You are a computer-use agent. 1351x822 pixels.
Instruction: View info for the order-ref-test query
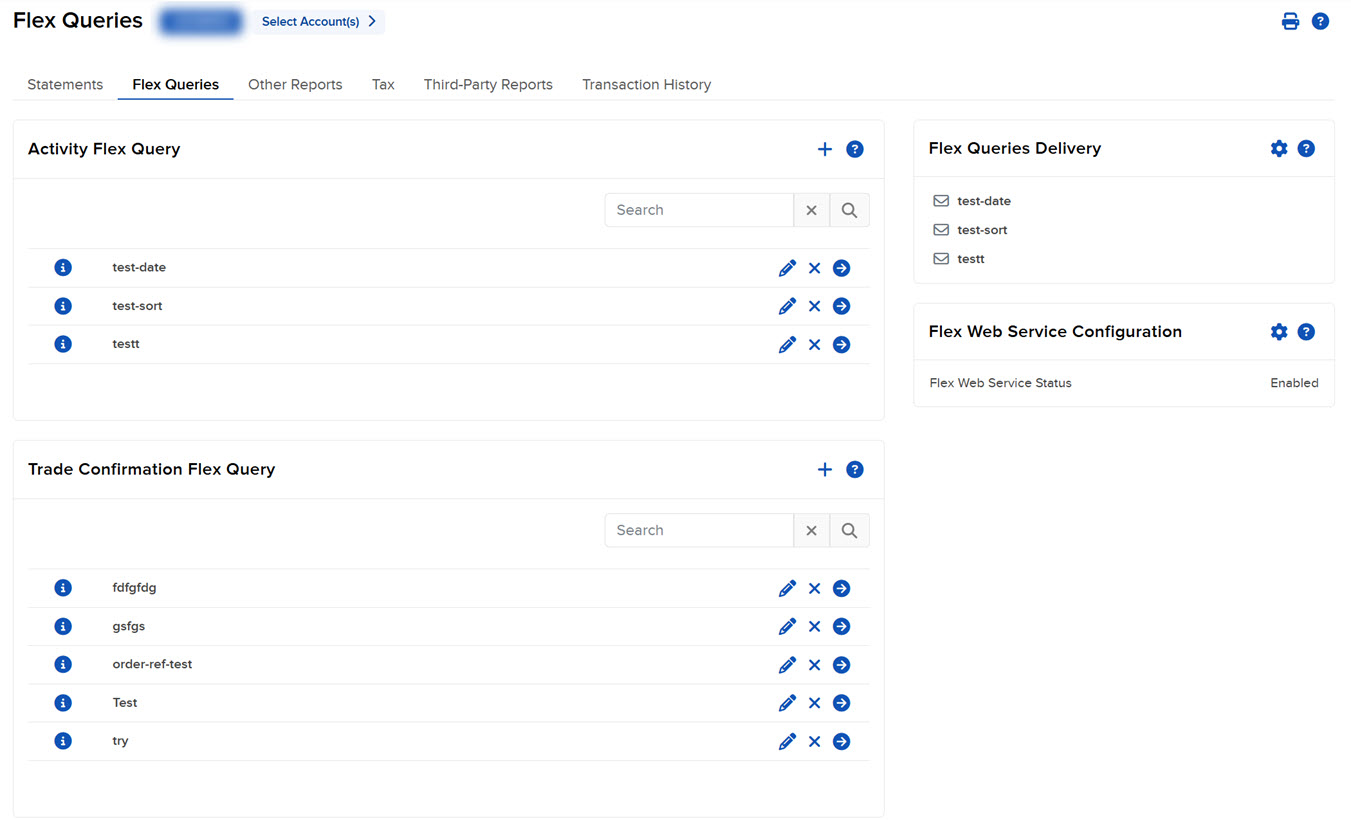pyautogui.click(x=63, y=663)
